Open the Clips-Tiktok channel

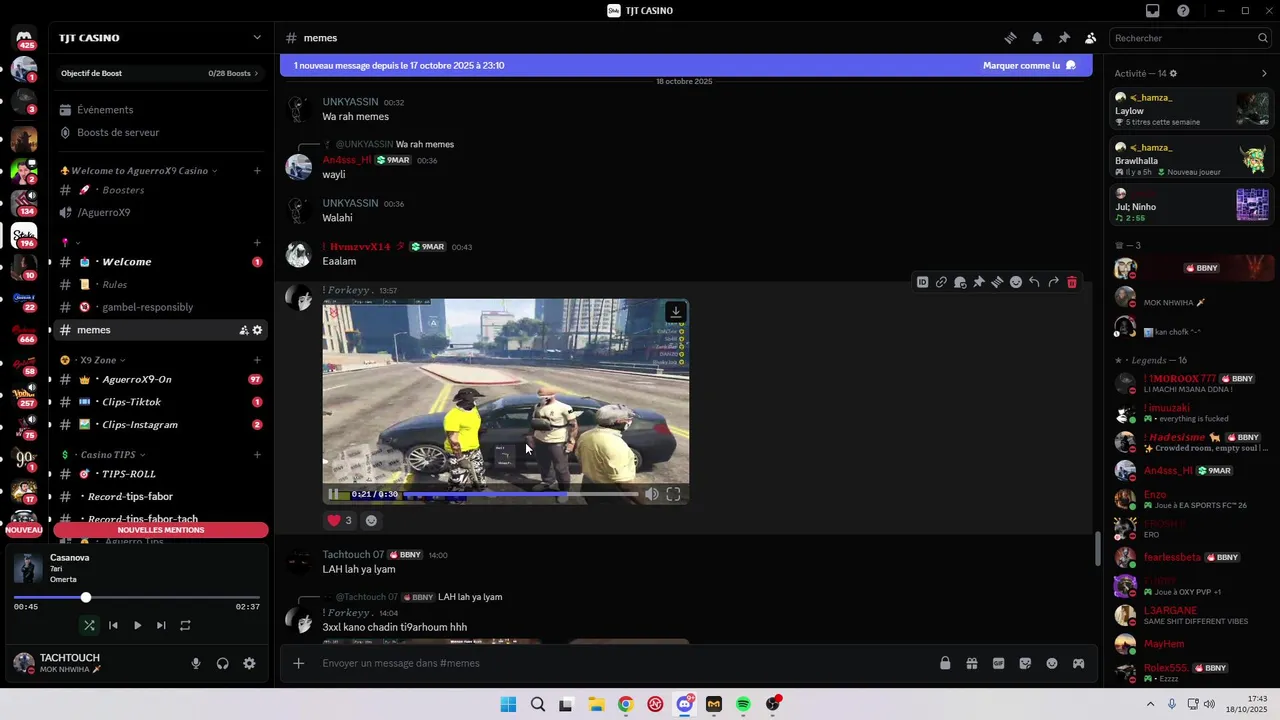coord(160,402)
